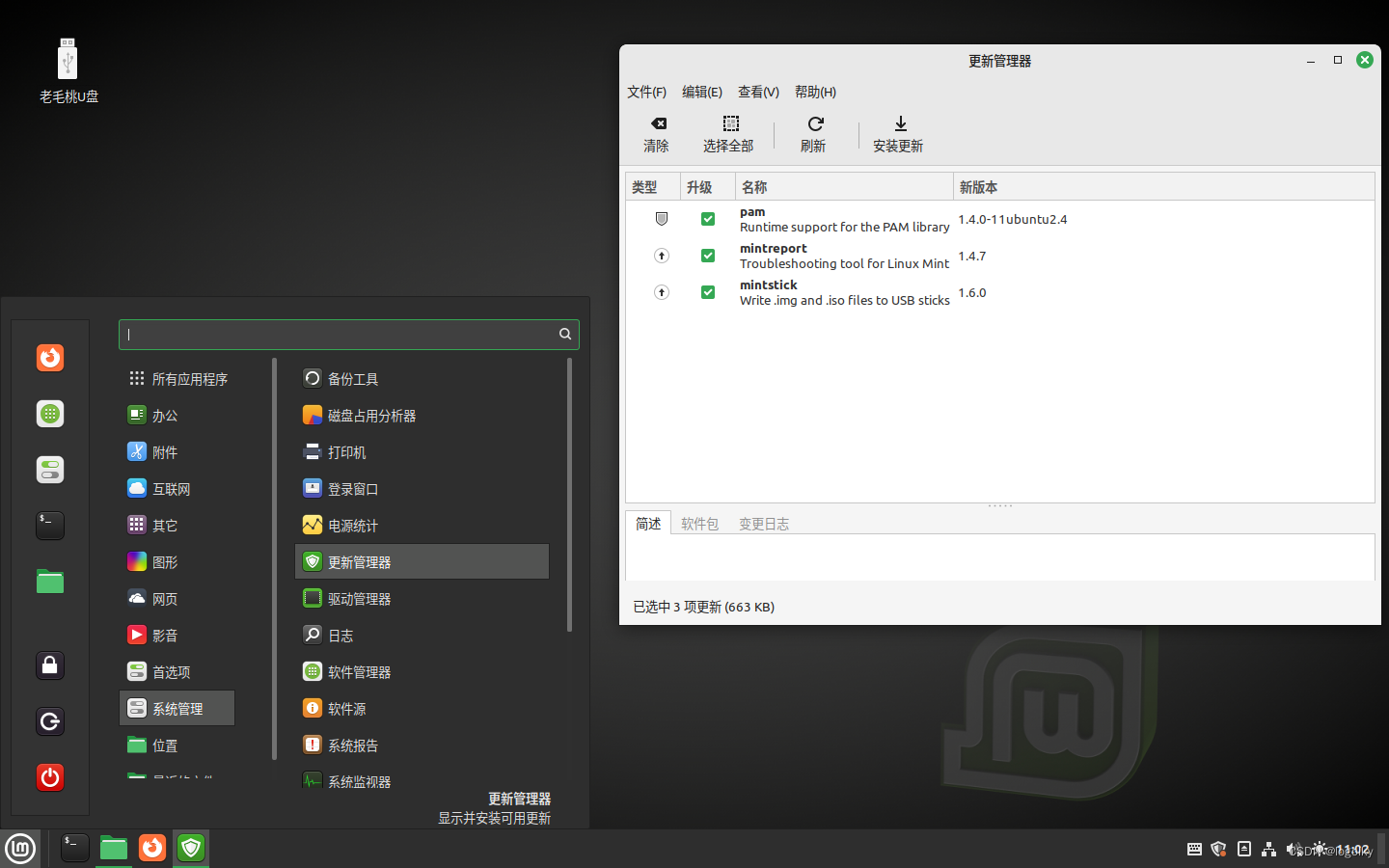Open the 查看(V) menu
The image size is (1389, 868).
pyautogui.click(x=758, y=92)
